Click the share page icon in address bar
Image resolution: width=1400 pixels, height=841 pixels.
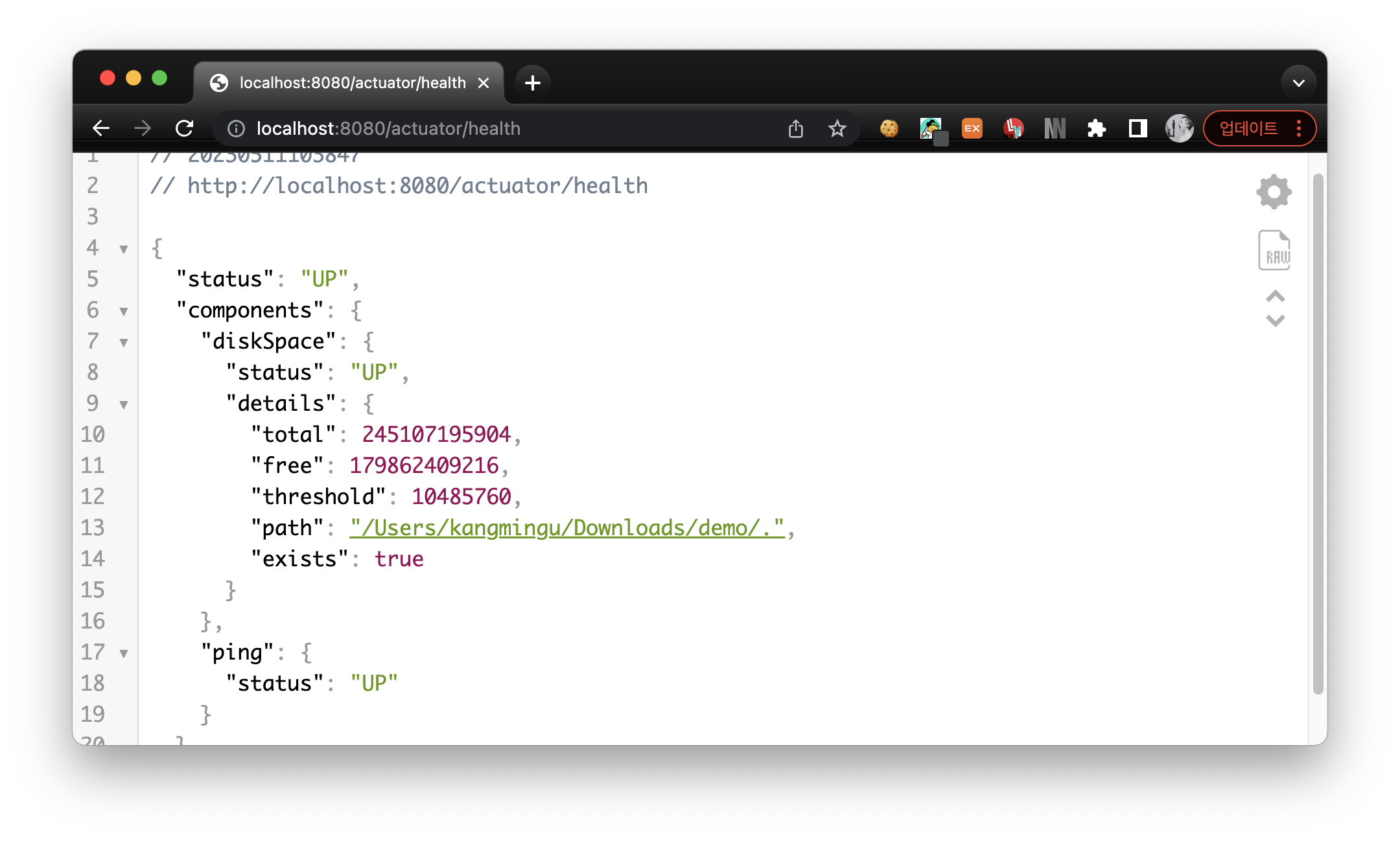click(796, 129)
